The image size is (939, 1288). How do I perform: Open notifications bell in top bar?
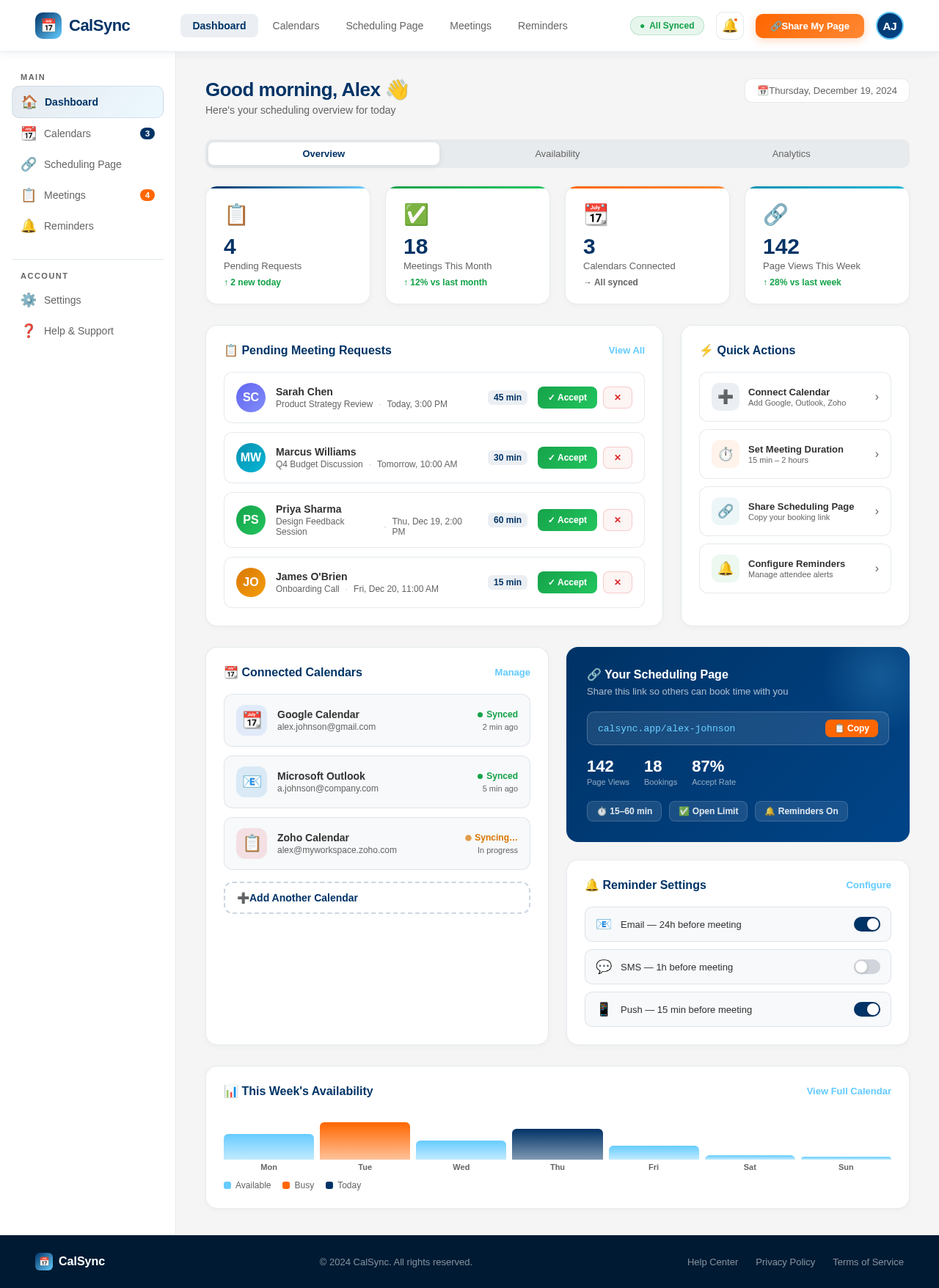[730, 26]
